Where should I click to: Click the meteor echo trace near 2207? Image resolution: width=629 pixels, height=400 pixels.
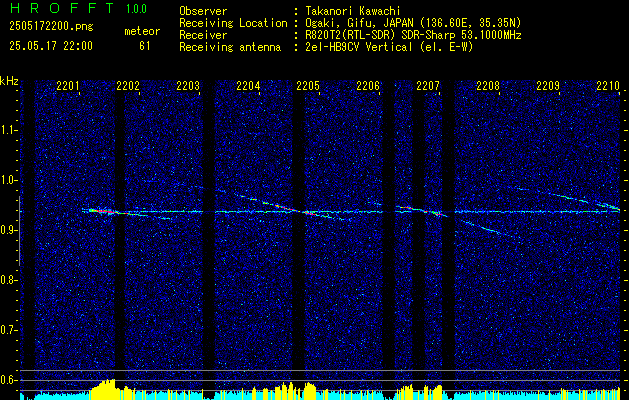pos(421,211)
